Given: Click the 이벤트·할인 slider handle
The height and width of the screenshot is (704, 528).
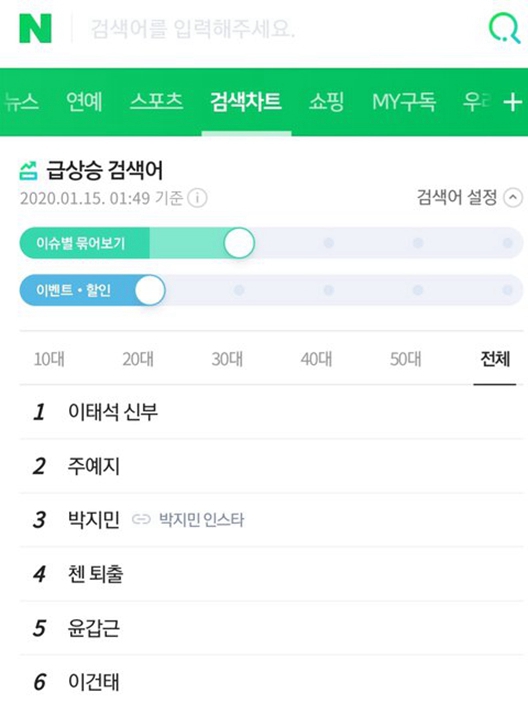Looking at the screenshot, I should pyautogui.click(x=150, y=290).
